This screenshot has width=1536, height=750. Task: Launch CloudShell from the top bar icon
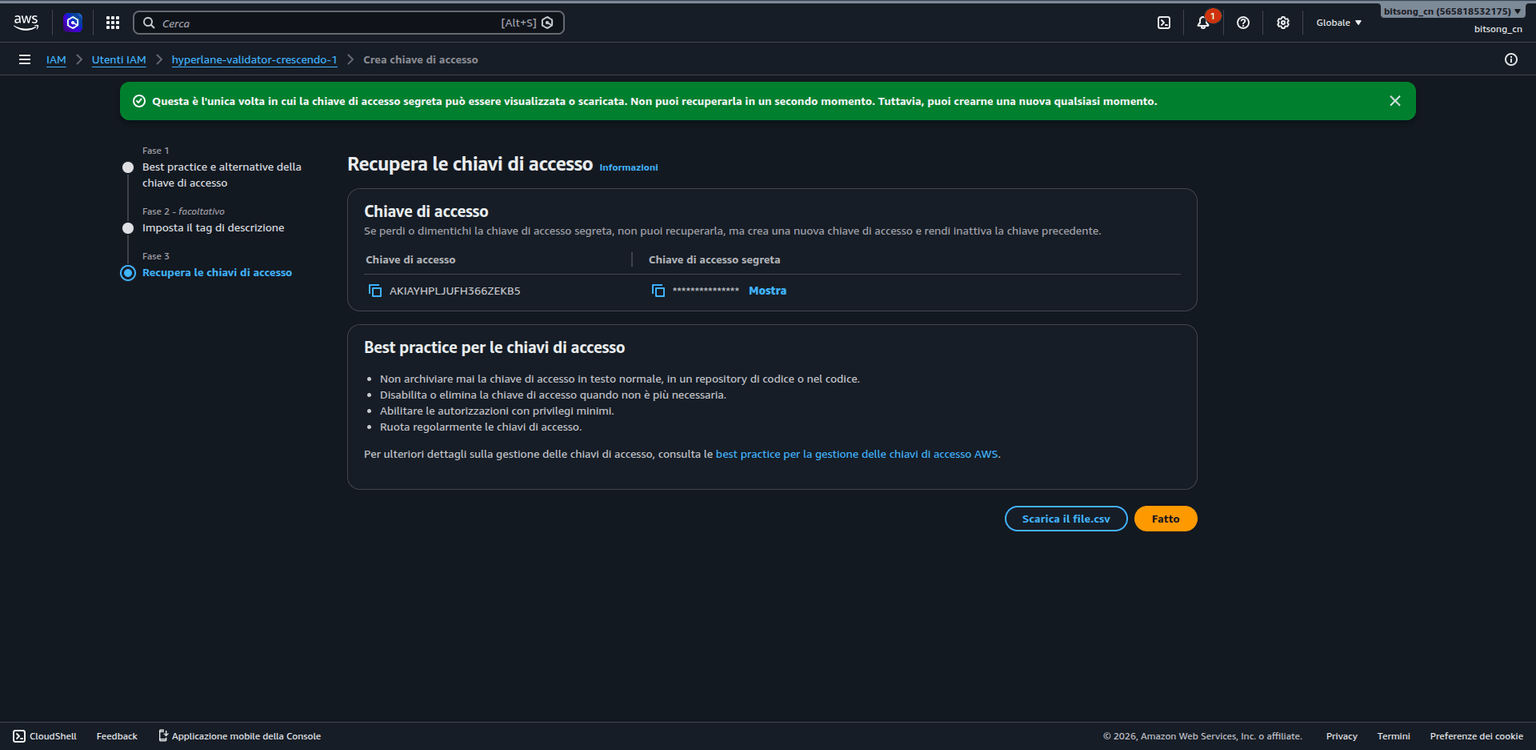click(x=1164, y=22)
